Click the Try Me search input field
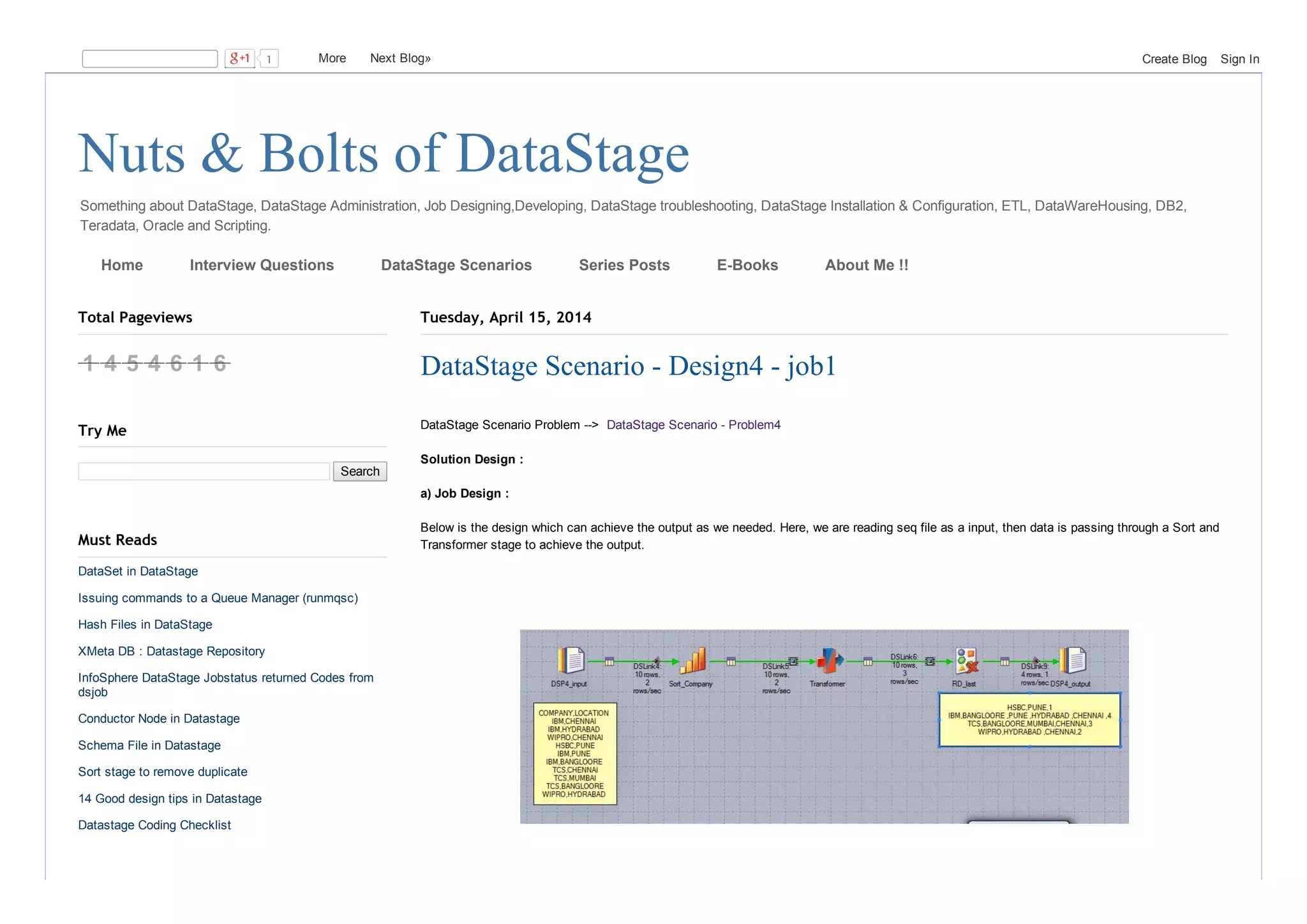Screen dimensions: 1307x924 (204, 472)
